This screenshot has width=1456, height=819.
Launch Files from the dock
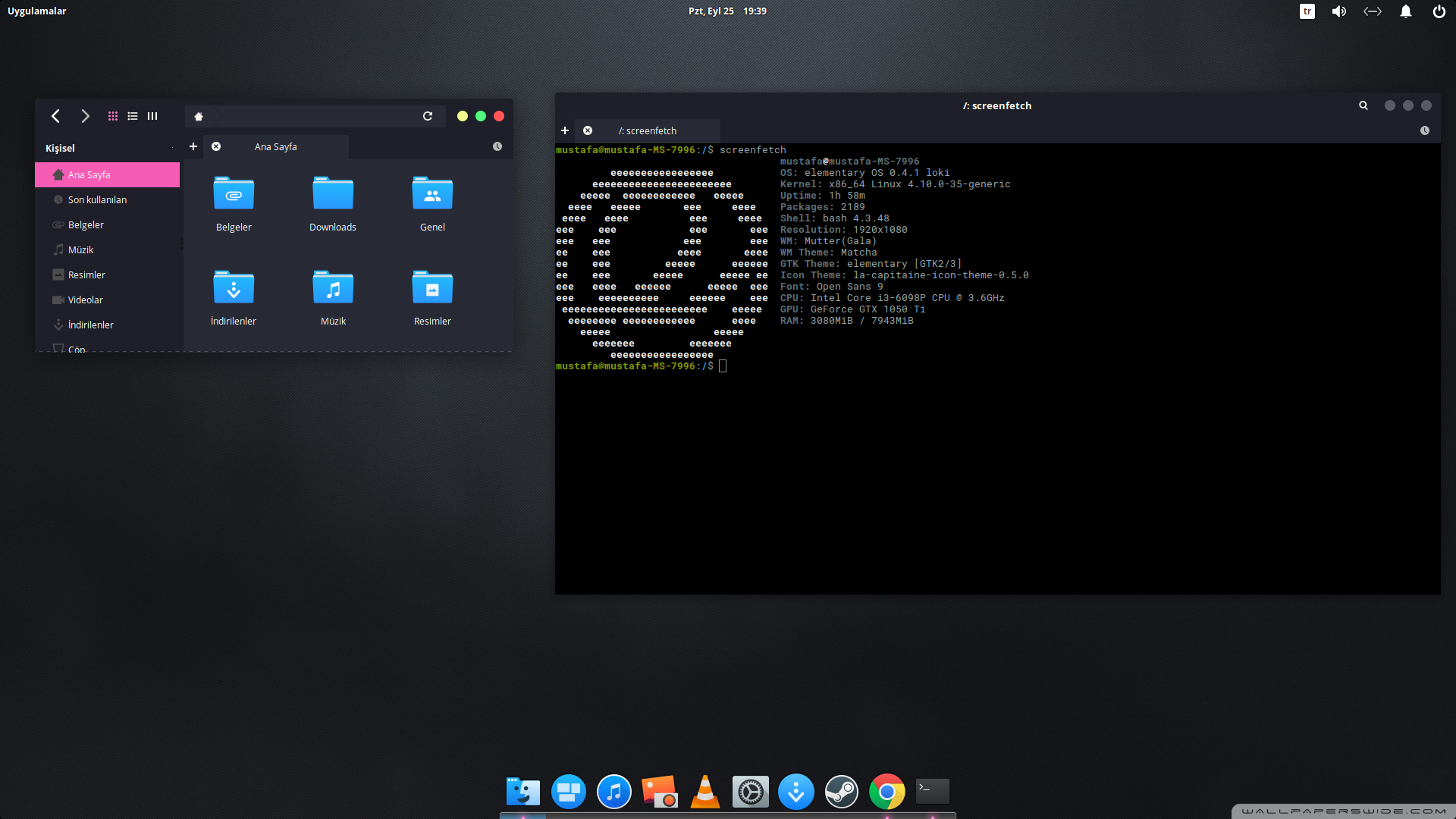(x=523, y=792)
